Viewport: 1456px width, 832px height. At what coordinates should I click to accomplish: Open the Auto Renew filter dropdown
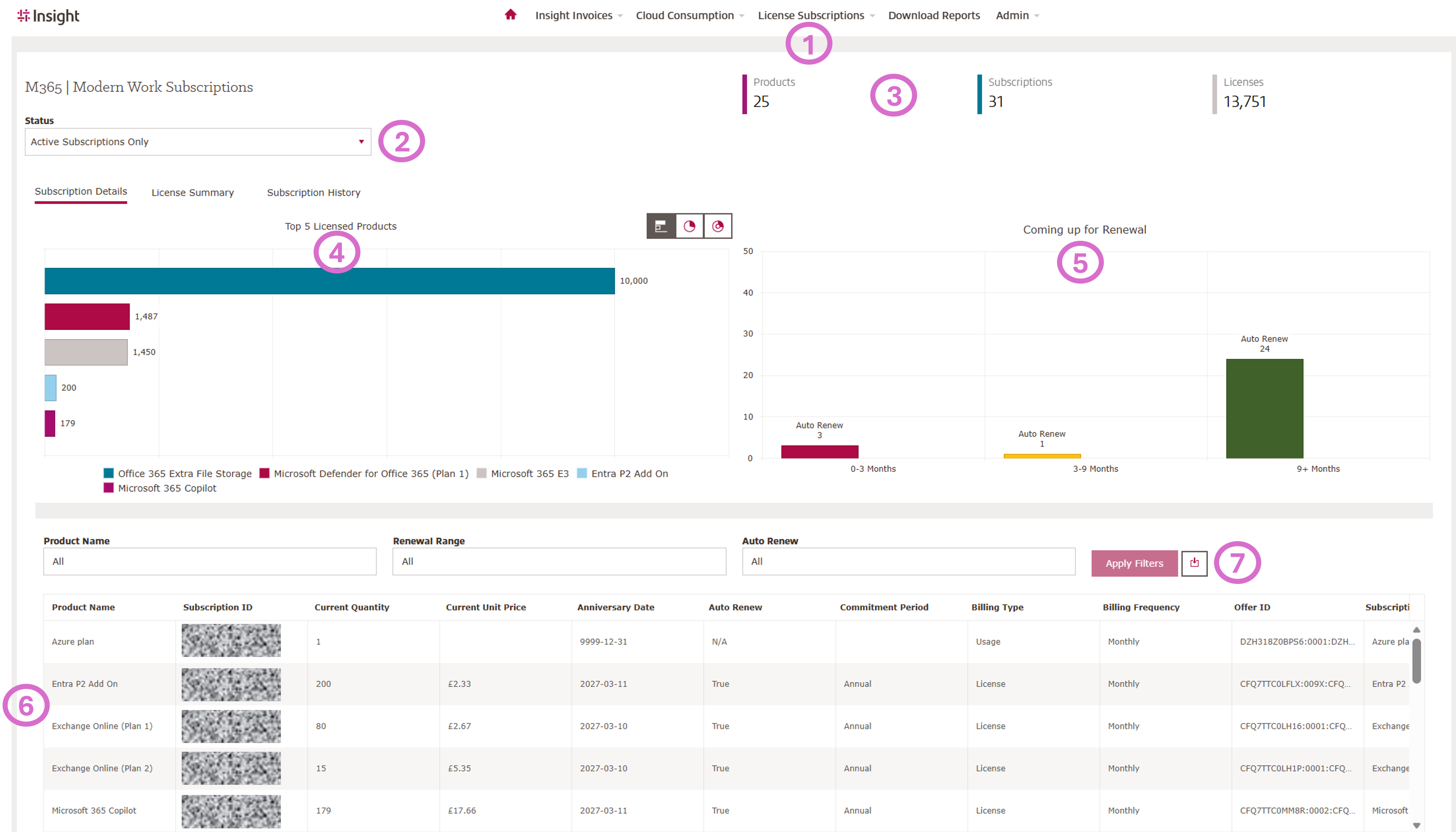pos(908,562)
